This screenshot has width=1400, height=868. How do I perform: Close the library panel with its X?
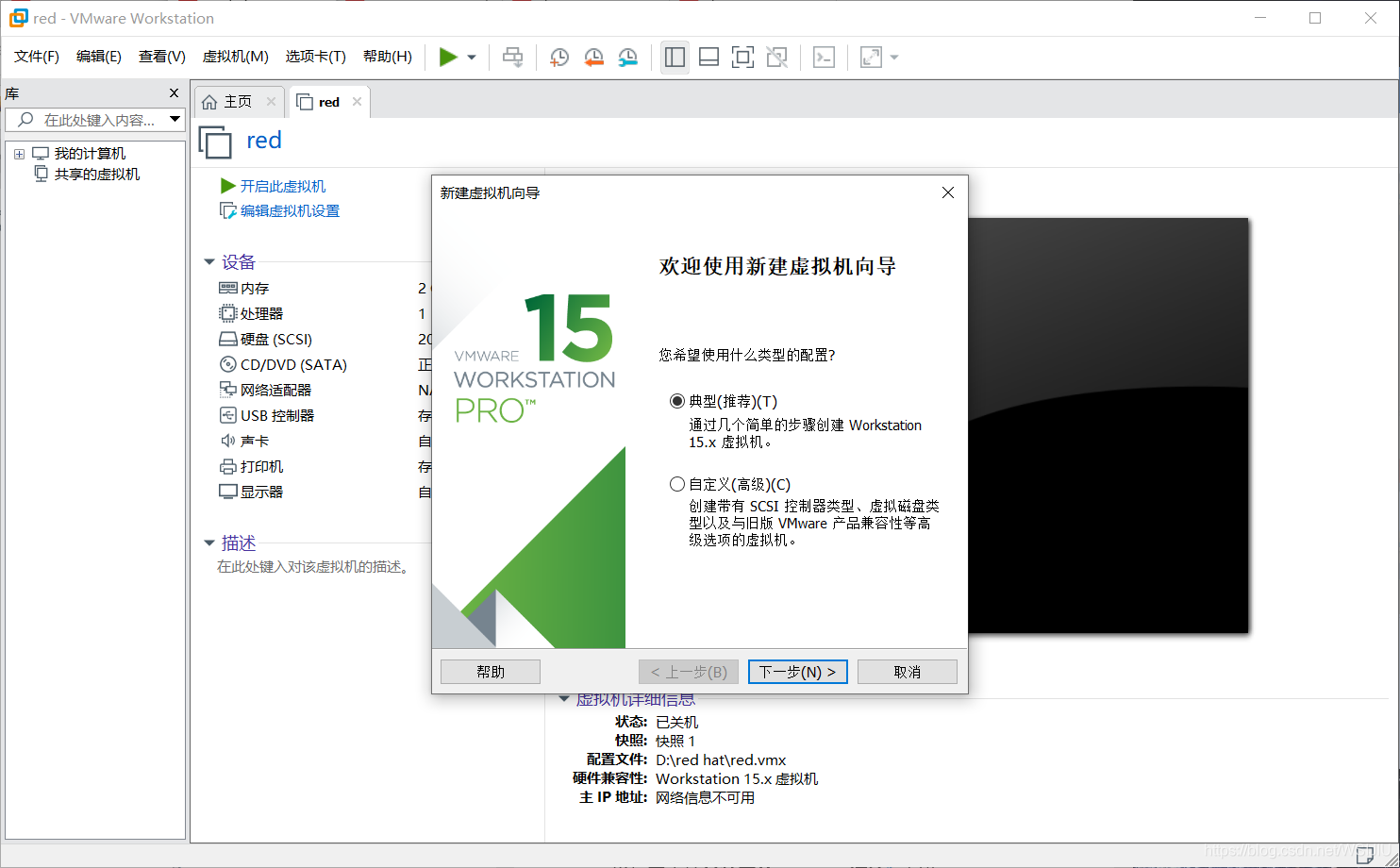174,92
